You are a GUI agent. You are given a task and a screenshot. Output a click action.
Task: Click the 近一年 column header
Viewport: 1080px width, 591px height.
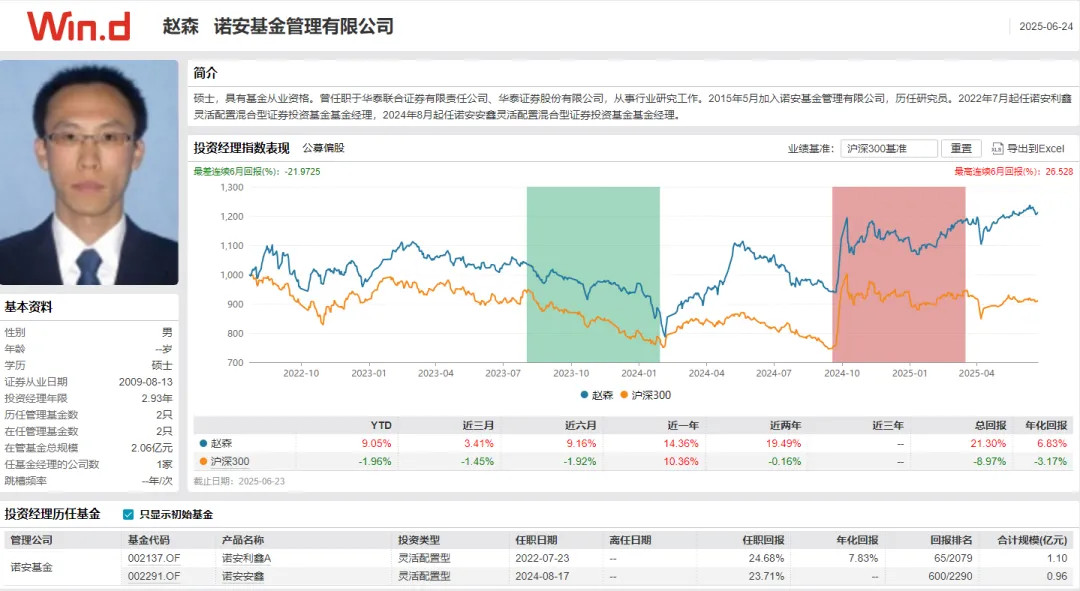[683, 425]
